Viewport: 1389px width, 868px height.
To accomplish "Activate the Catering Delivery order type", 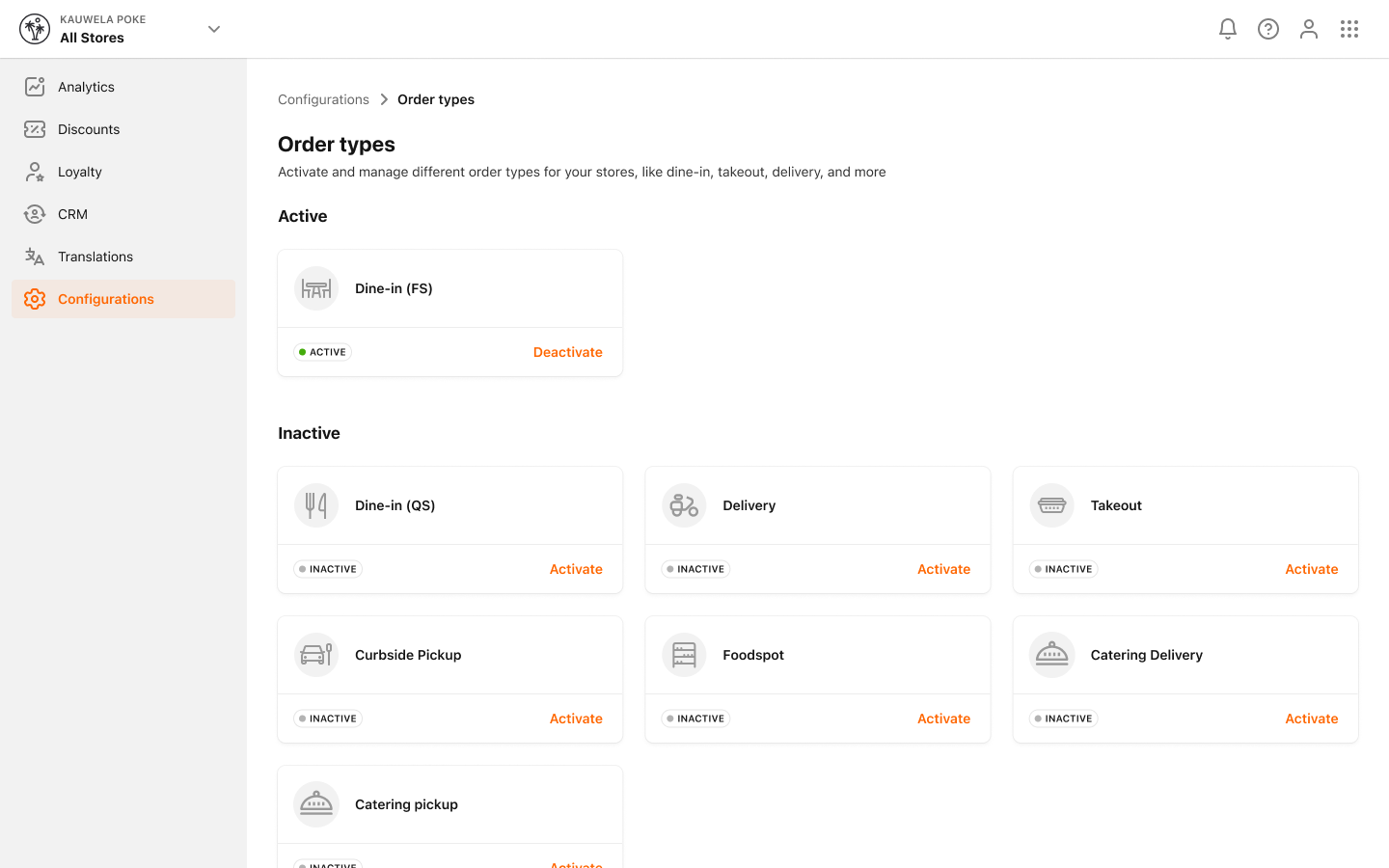I will [1311, 719].
